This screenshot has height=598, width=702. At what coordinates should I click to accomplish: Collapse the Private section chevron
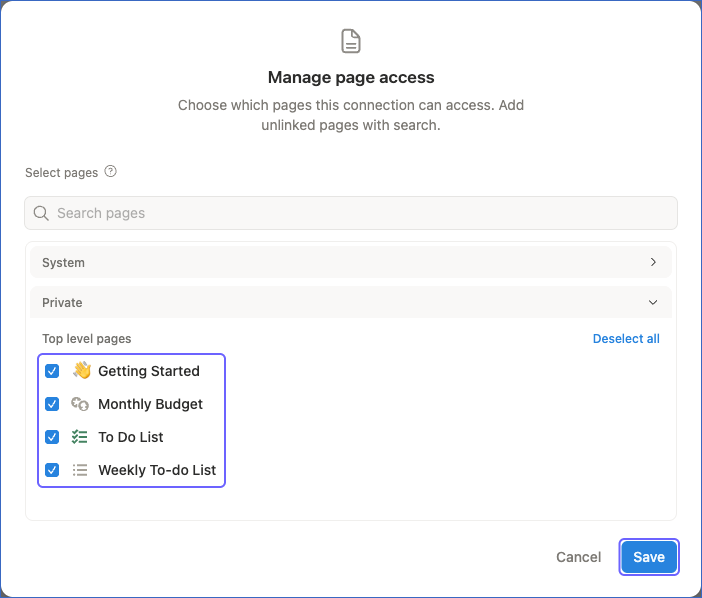click(653, 303)
